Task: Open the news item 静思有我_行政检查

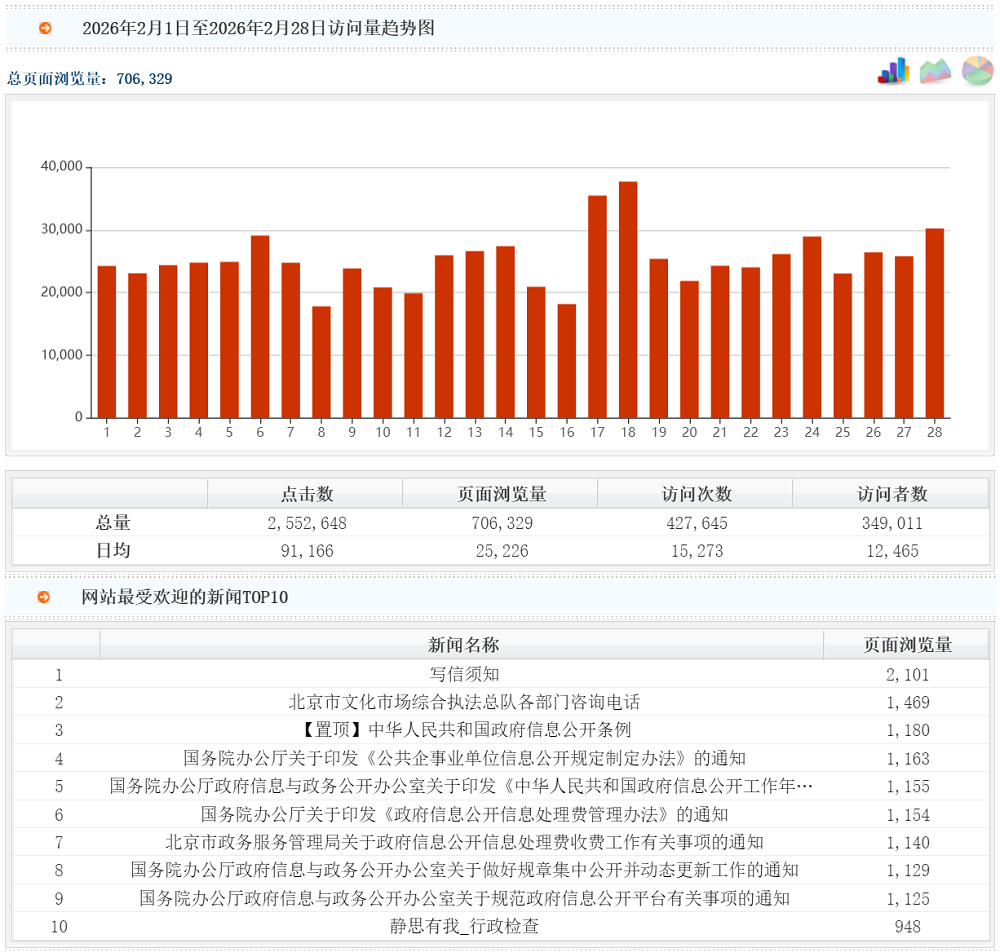Action: [x=464, y=927]
